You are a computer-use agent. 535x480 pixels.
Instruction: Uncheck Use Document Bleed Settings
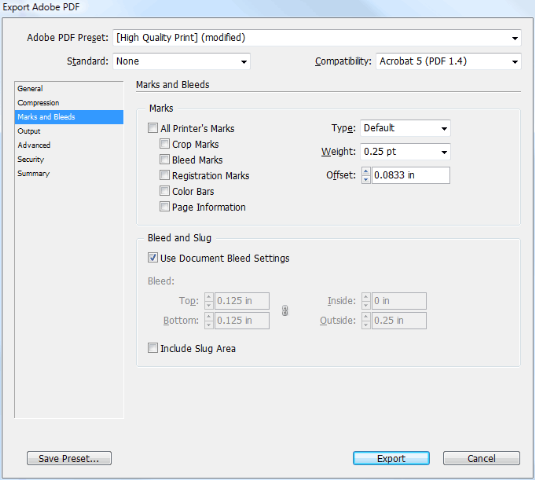pyautogui.click(x=153, y=258)
